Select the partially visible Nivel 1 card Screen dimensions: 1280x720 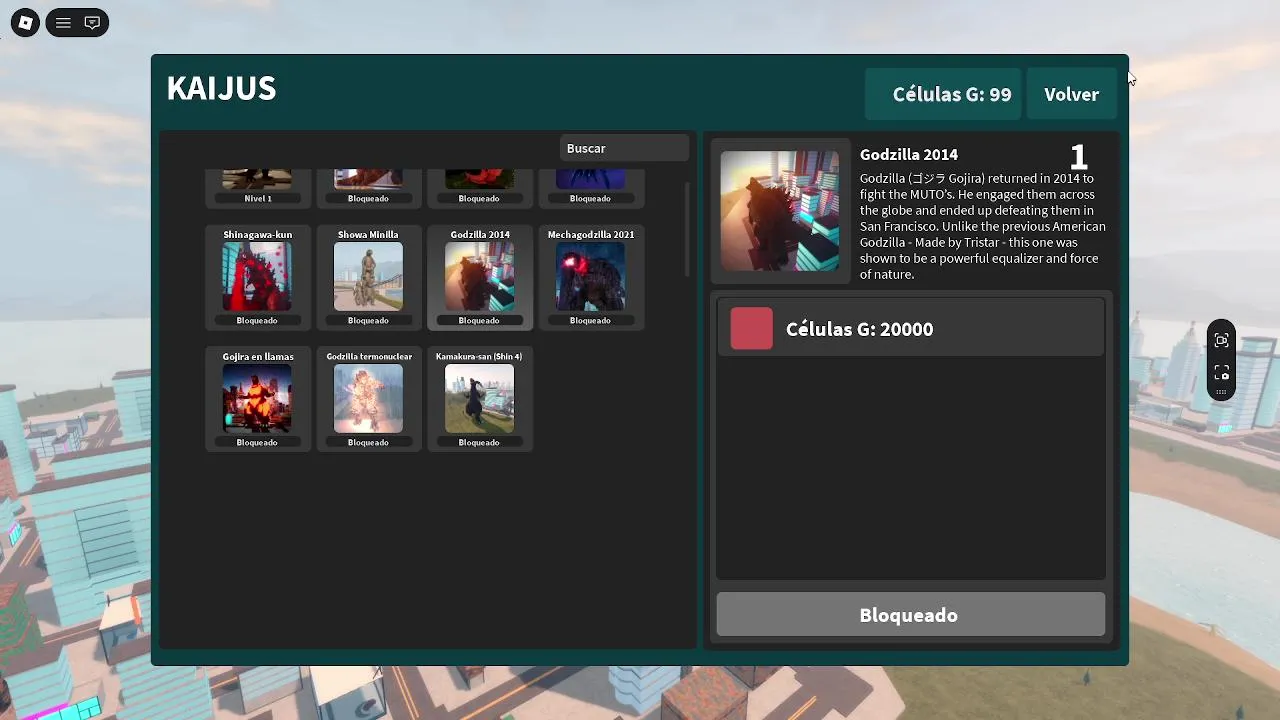[x=258, y=188]
